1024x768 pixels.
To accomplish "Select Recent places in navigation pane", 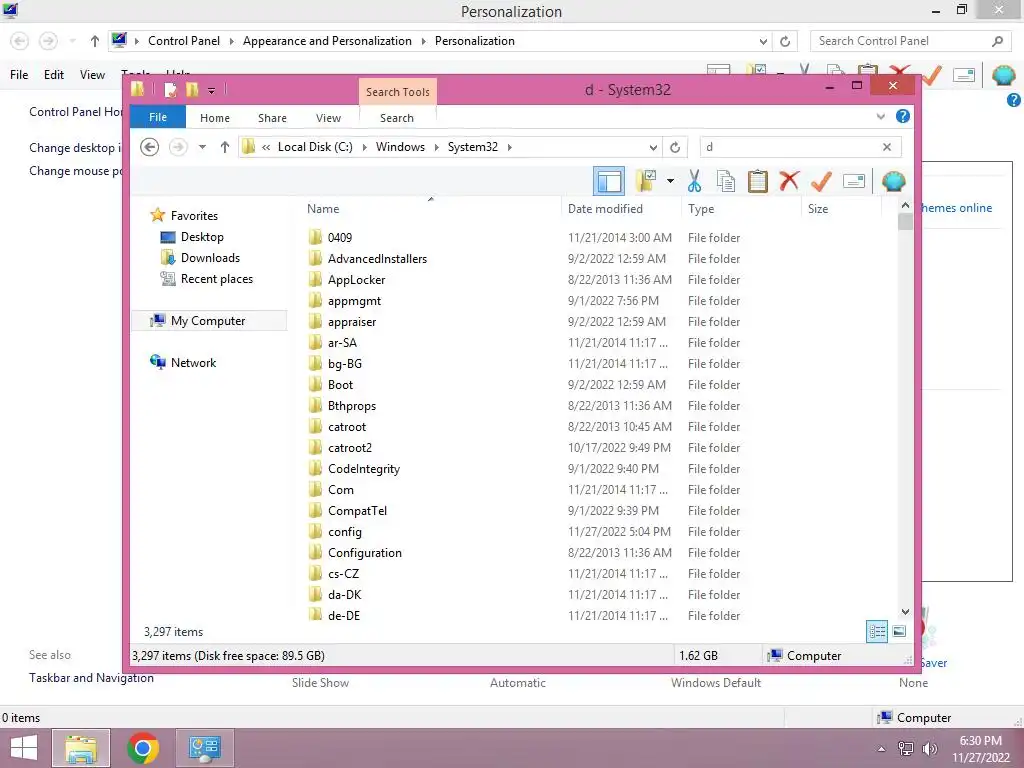I will point(207,279).
